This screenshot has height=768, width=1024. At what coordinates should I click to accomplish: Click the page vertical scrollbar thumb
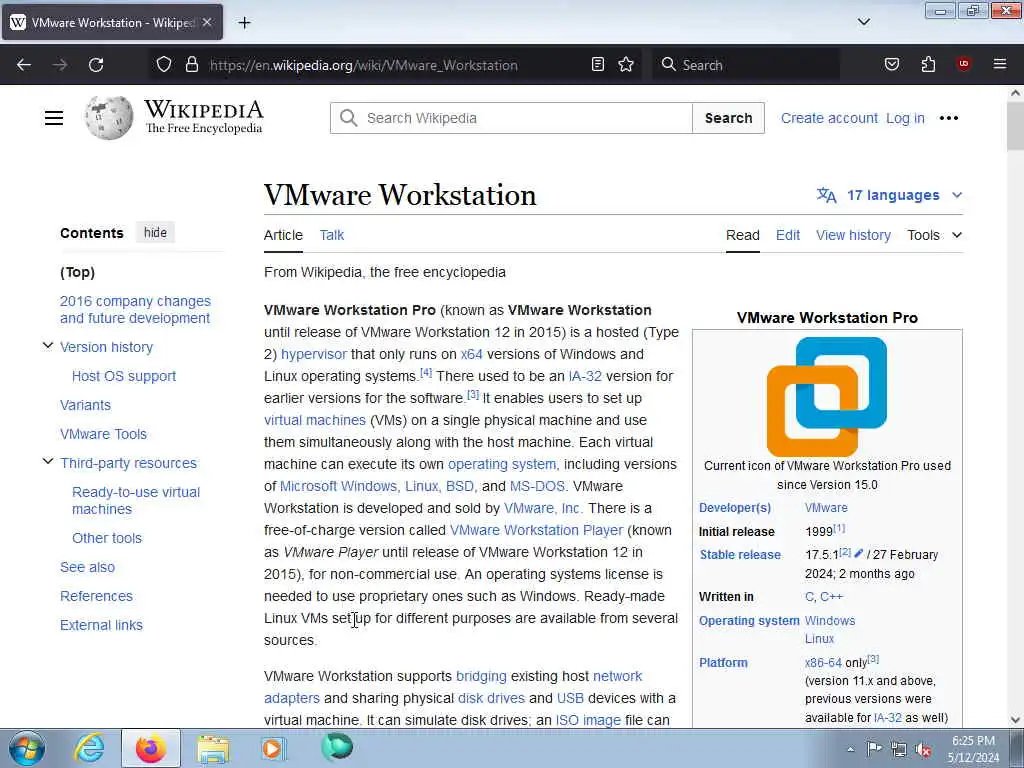tap(1016, 125)
